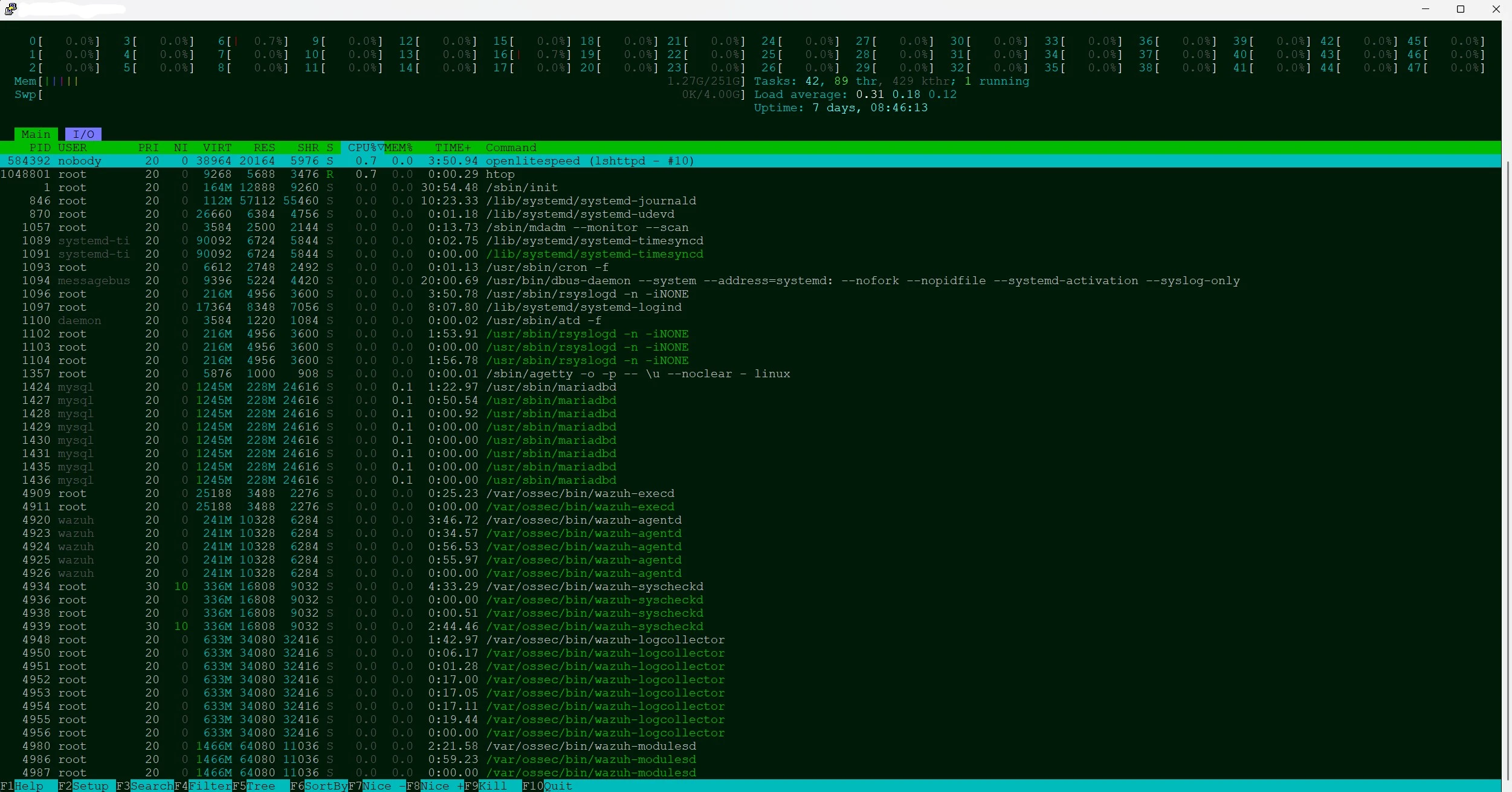Click the PuTTY icon in the title bar
The width and height of the screenshot is (1512, 792).
pos(10,9)
